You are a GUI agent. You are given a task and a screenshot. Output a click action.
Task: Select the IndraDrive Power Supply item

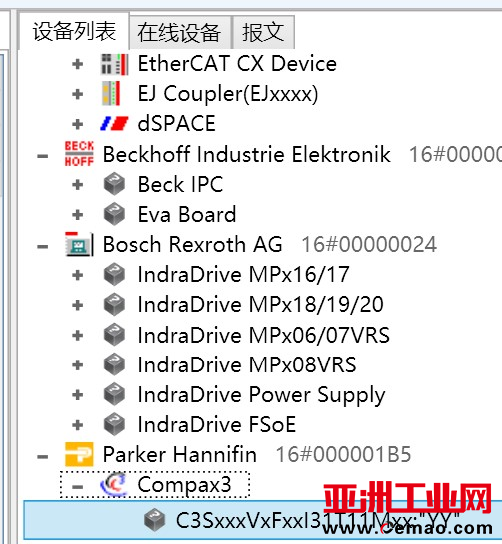point(262,395)
